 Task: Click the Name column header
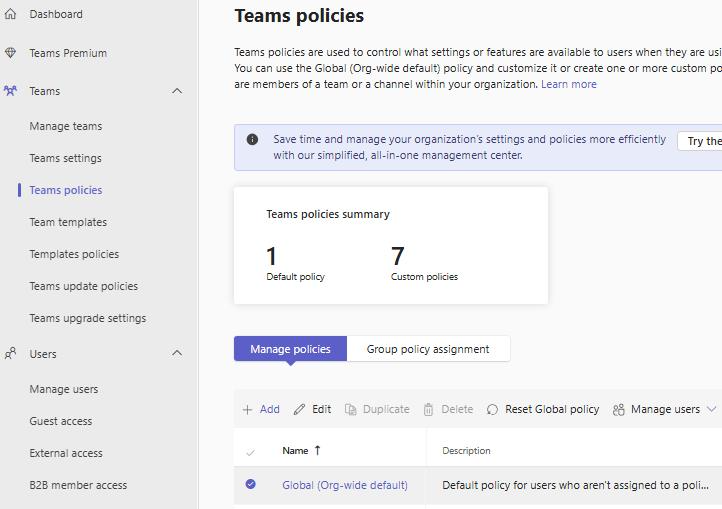[x=295, y=450]
